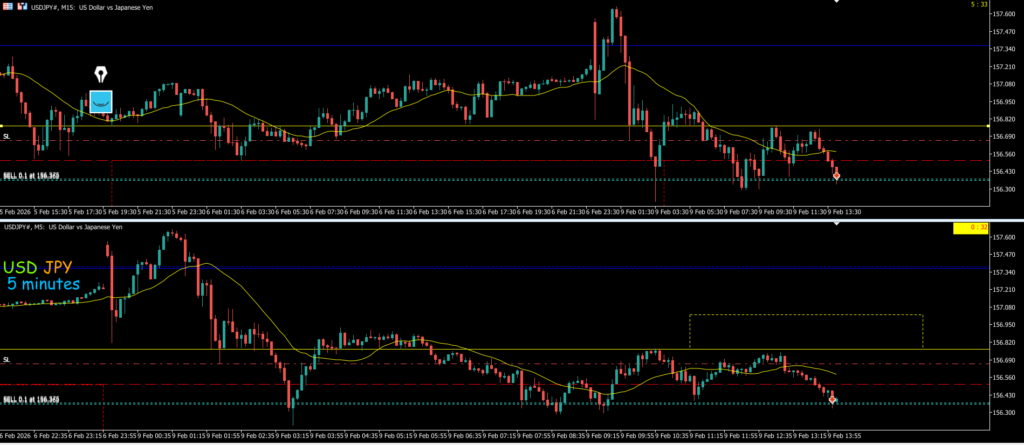Select the price marker diamond on the M5 chart
The width and height of the screenshot is (1024, 445).
pos(833,400)
